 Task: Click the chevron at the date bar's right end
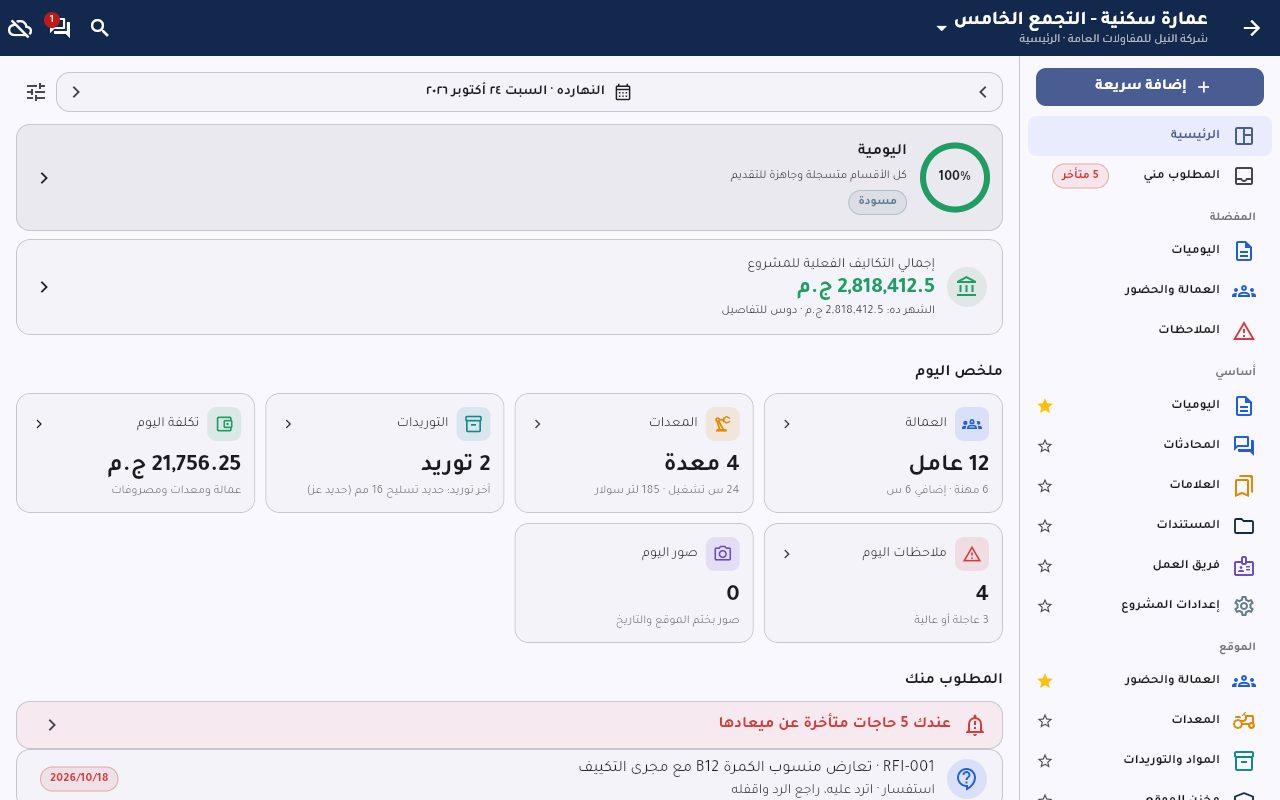tap(983, 92)
